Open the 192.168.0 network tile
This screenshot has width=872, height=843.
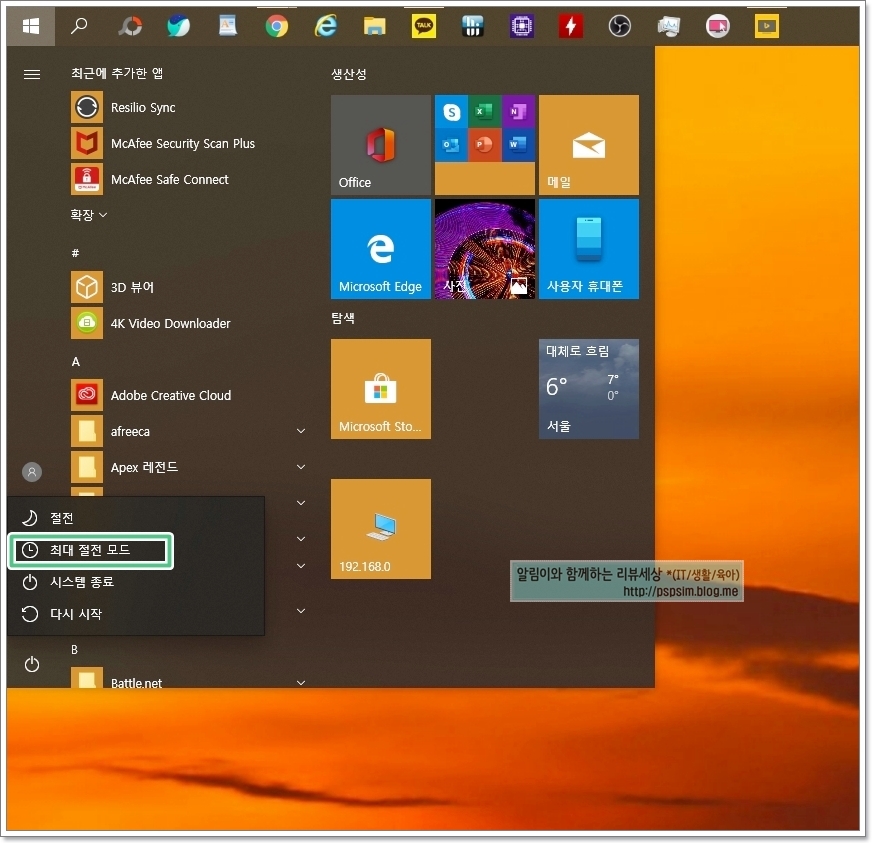pos(381,529)
